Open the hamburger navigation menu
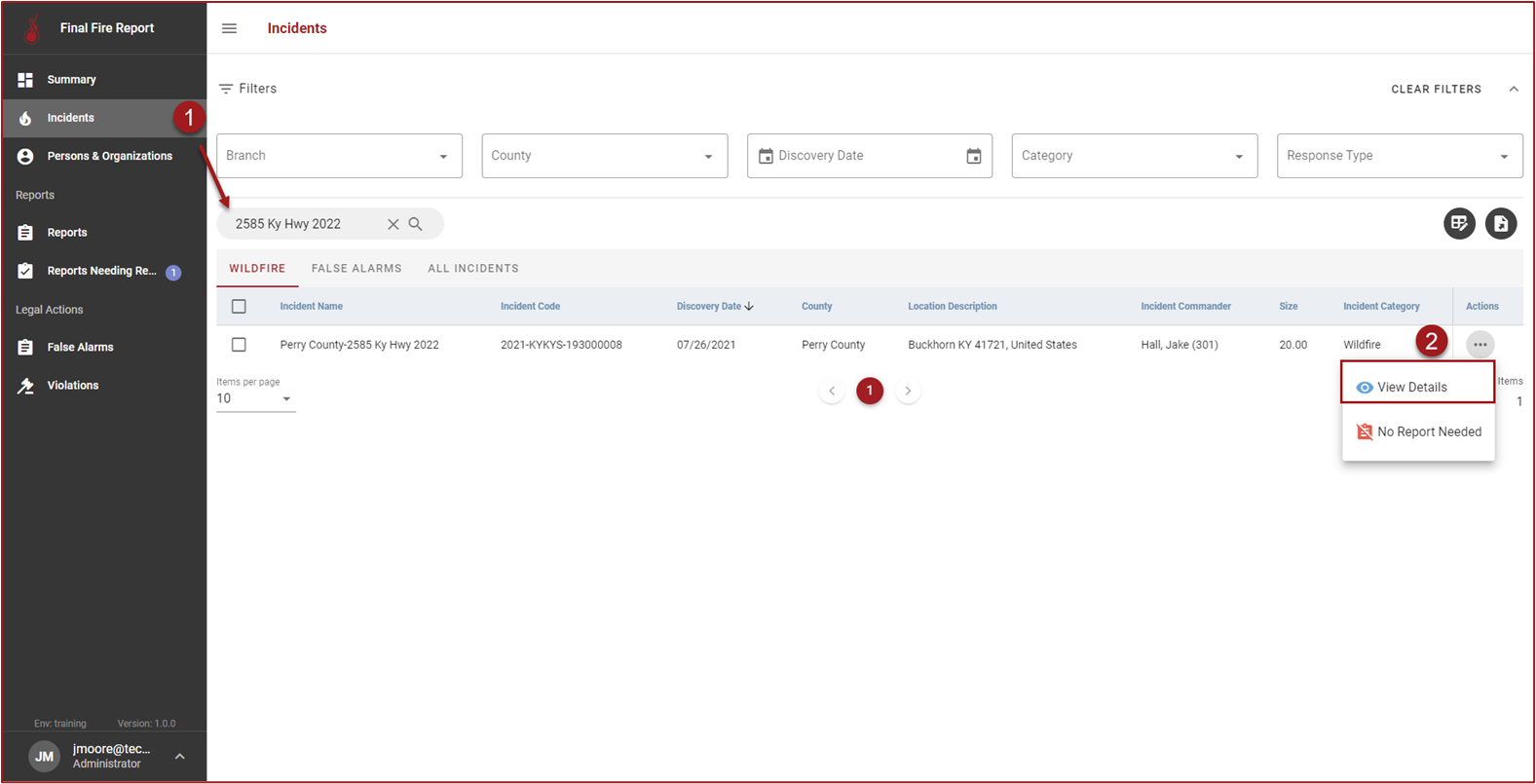The width and height of the screenshot is (1536, 784). 229,28
